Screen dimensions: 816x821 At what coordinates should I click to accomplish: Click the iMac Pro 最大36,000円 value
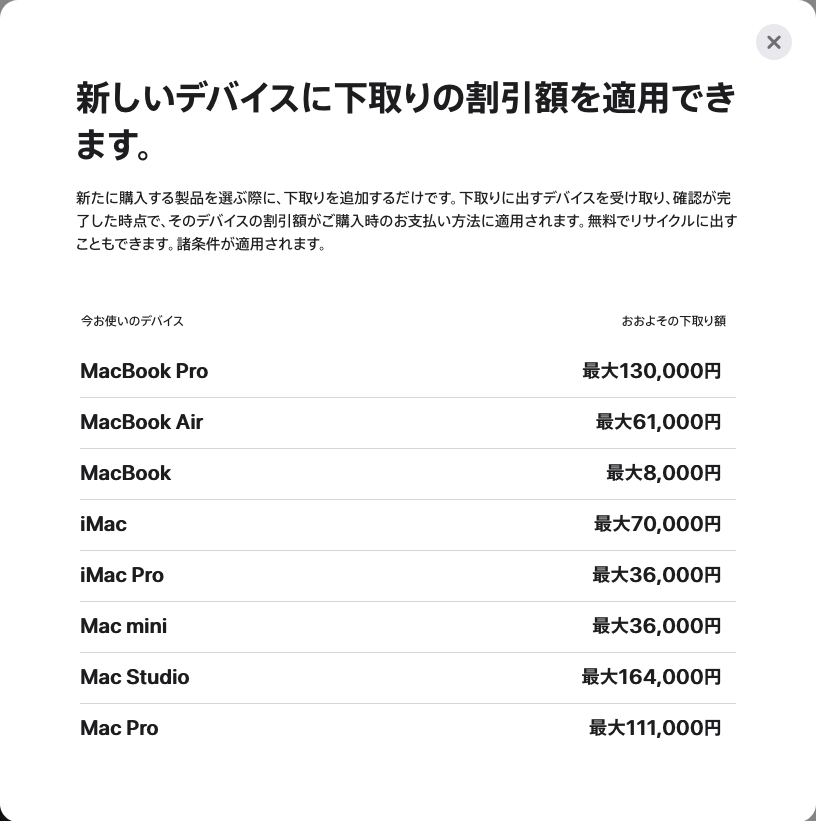click(x=657, y=575)
